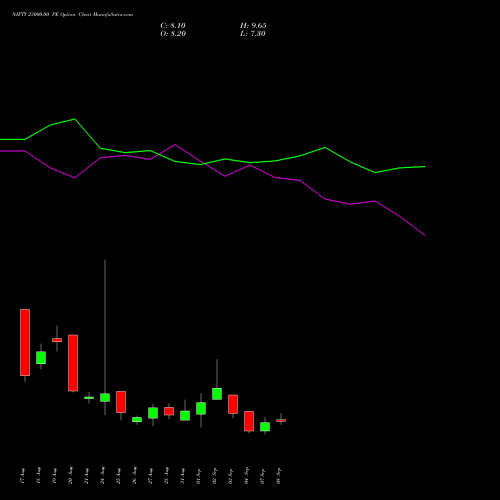
Task: Click the "25 Aug" date axis label
Action: click(119, 475)
